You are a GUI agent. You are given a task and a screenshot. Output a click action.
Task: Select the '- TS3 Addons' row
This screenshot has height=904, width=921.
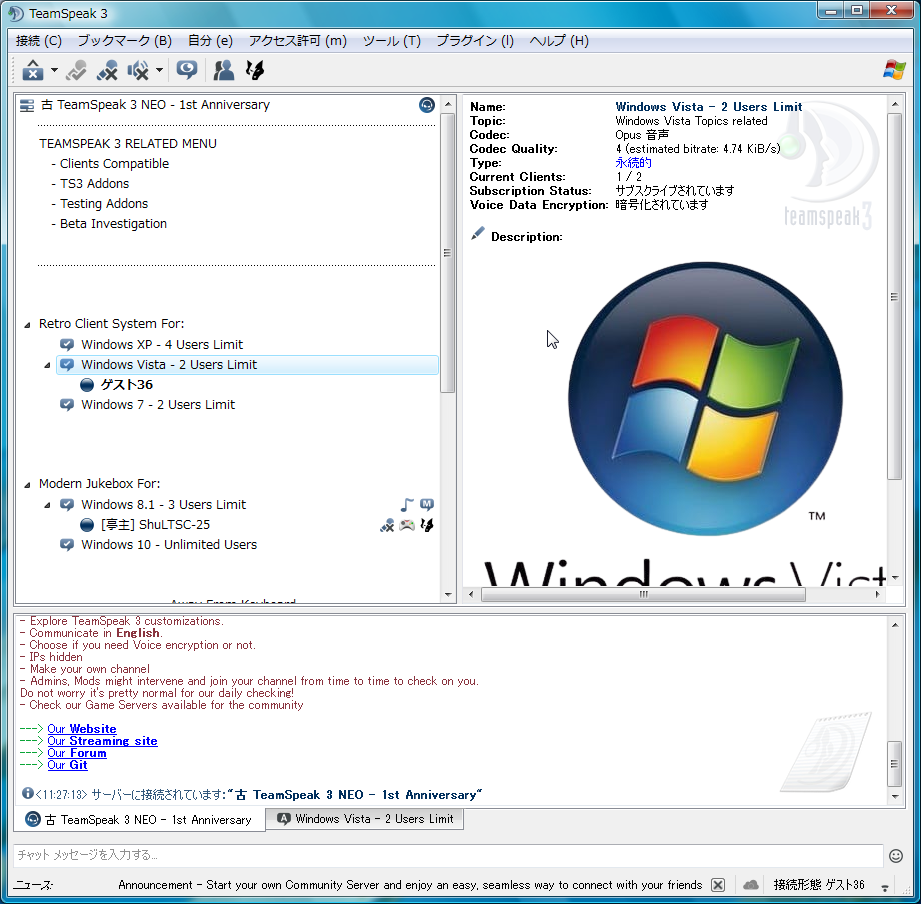tap(90, 184)
